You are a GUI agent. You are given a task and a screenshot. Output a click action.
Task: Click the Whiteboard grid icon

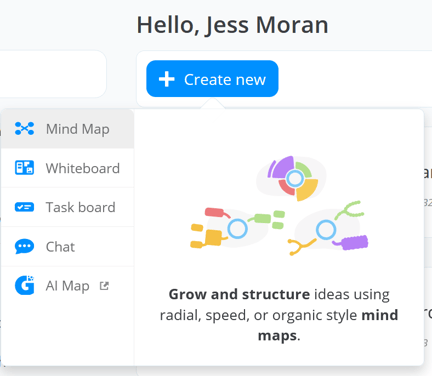tap(24, 168)
